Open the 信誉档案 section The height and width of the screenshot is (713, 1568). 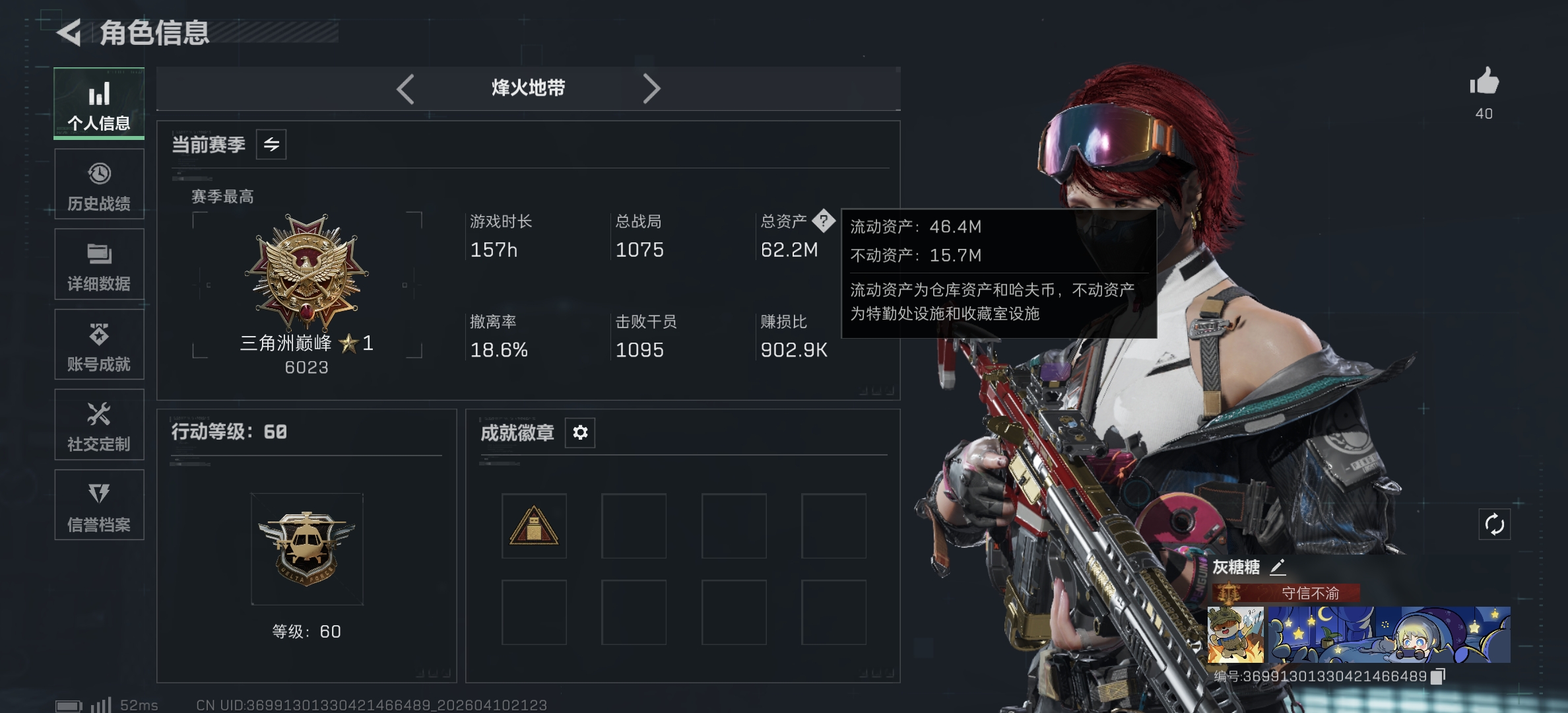(x=99, y=505)
